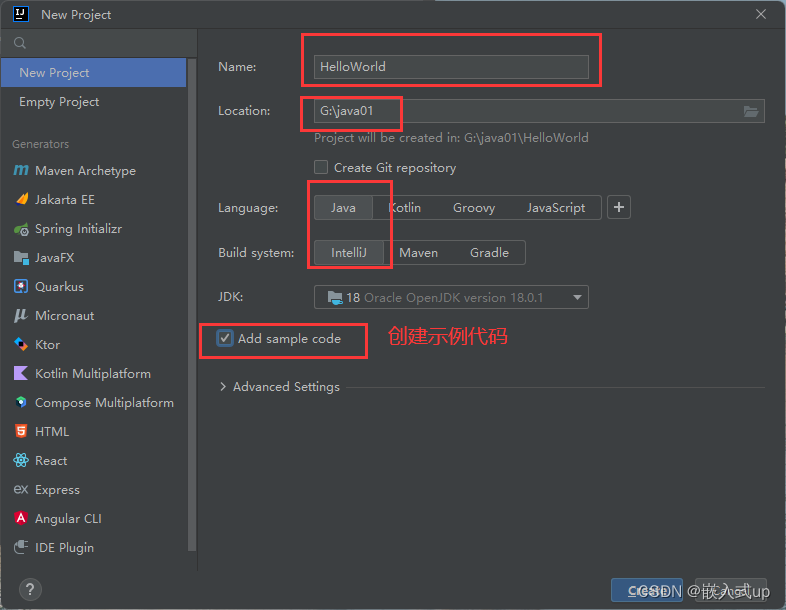Click the Maven Archetype generator icon
The width and height of the screenshot is (786, 610).
21,170
